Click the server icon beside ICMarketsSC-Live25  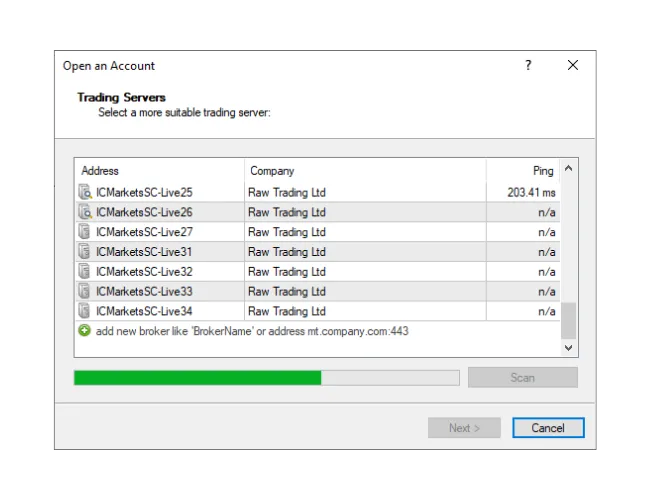click(85, 192)
